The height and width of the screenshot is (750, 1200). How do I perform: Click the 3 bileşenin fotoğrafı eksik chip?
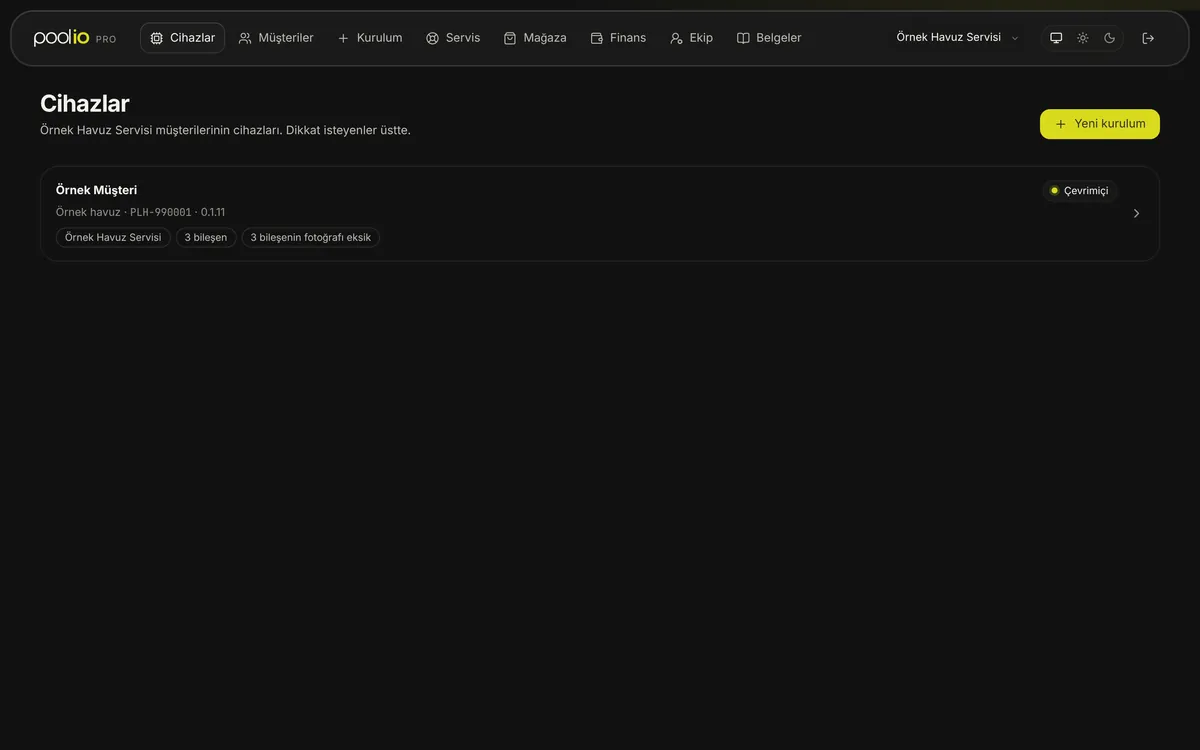(x=311, y=238)
